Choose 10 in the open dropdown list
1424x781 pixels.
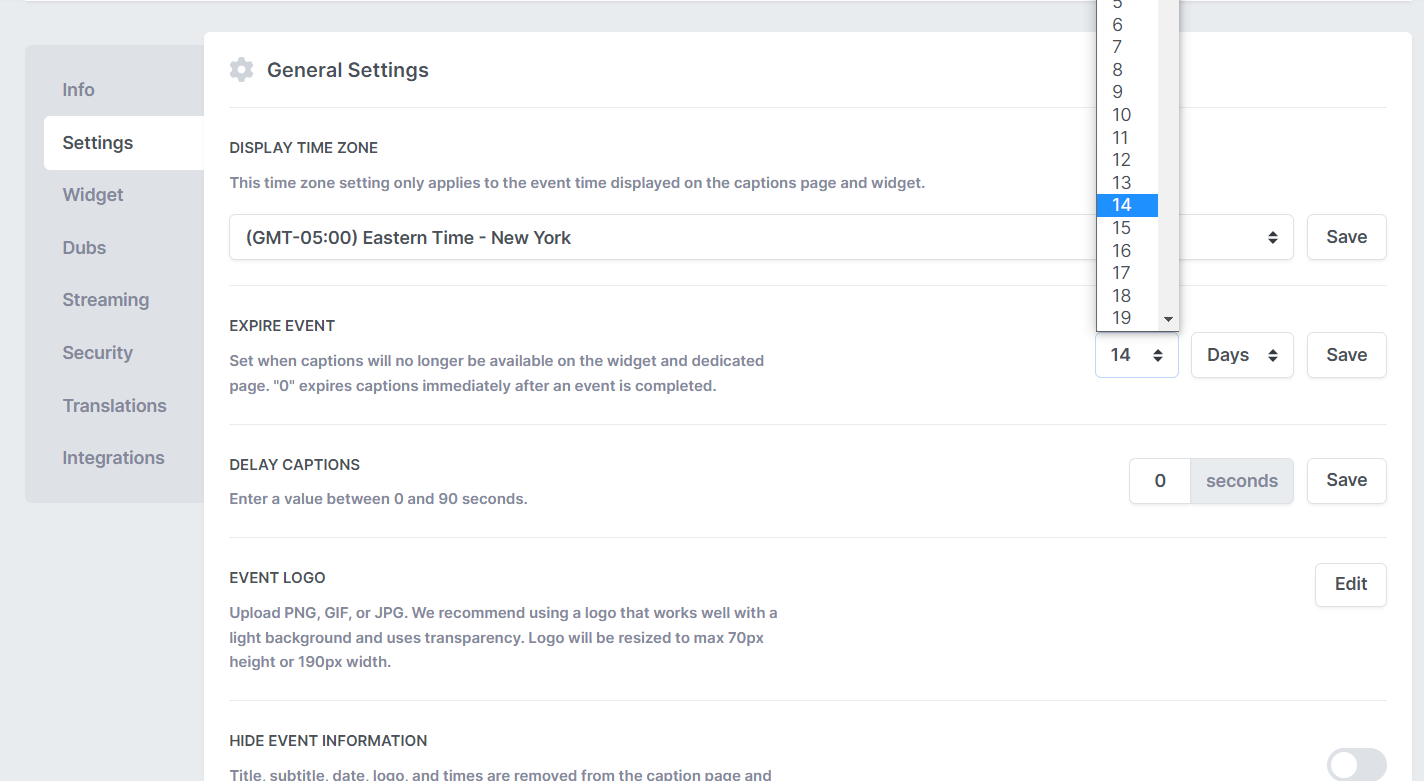point(1127,115)
